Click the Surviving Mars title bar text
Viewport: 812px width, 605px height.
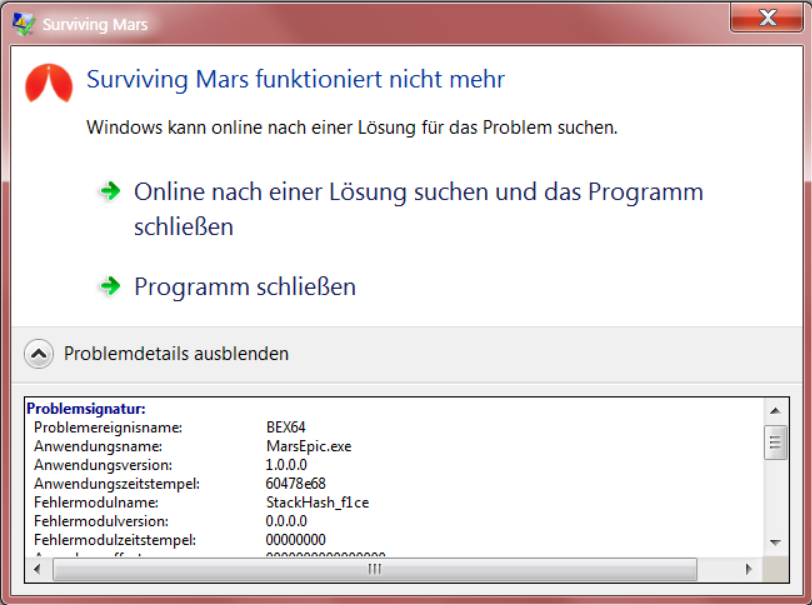(x=95, y=24)
